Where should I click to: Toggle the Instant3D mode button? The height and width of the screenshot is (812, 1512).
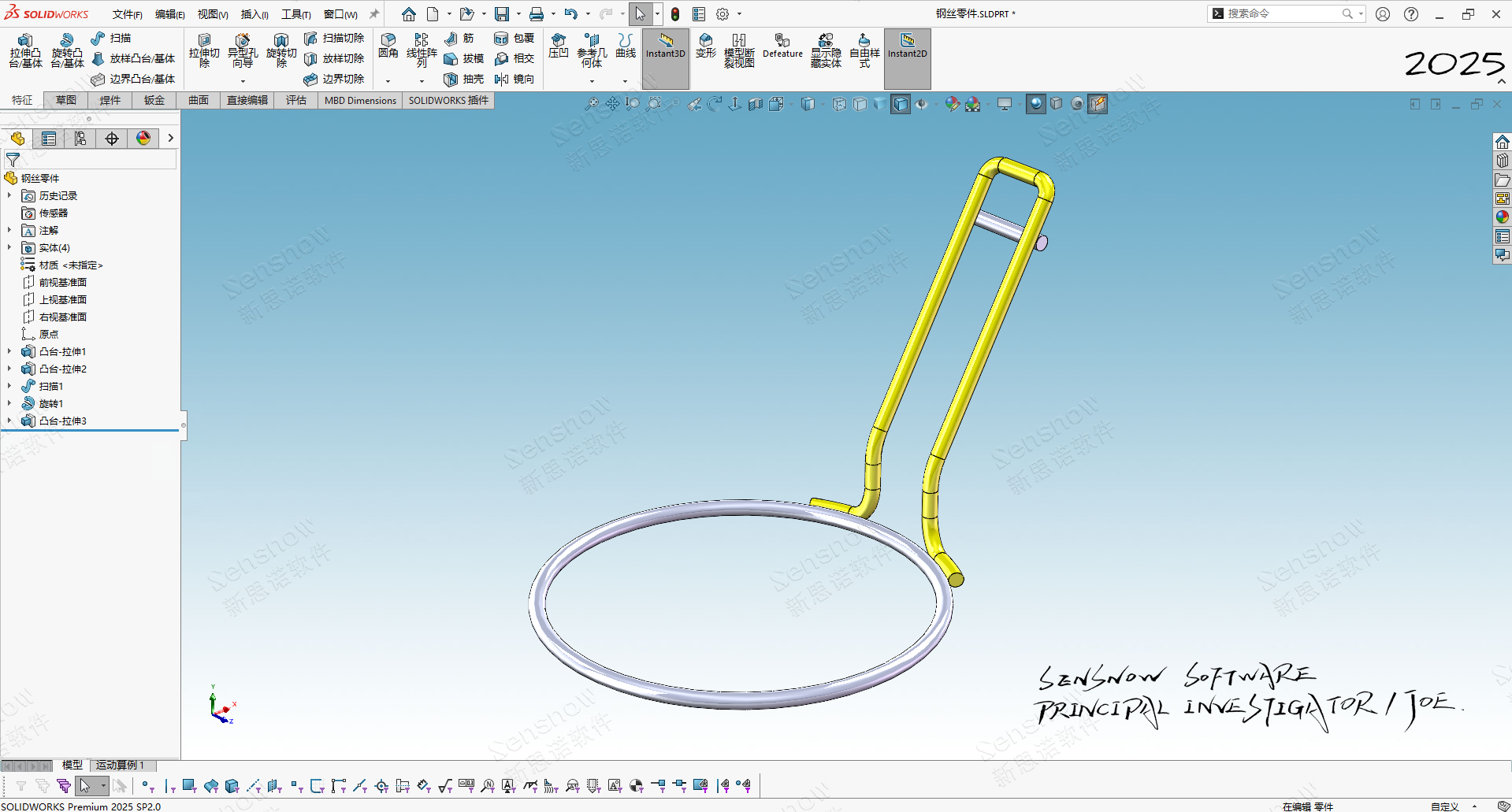pyautogui.click(x=666, y=47)
